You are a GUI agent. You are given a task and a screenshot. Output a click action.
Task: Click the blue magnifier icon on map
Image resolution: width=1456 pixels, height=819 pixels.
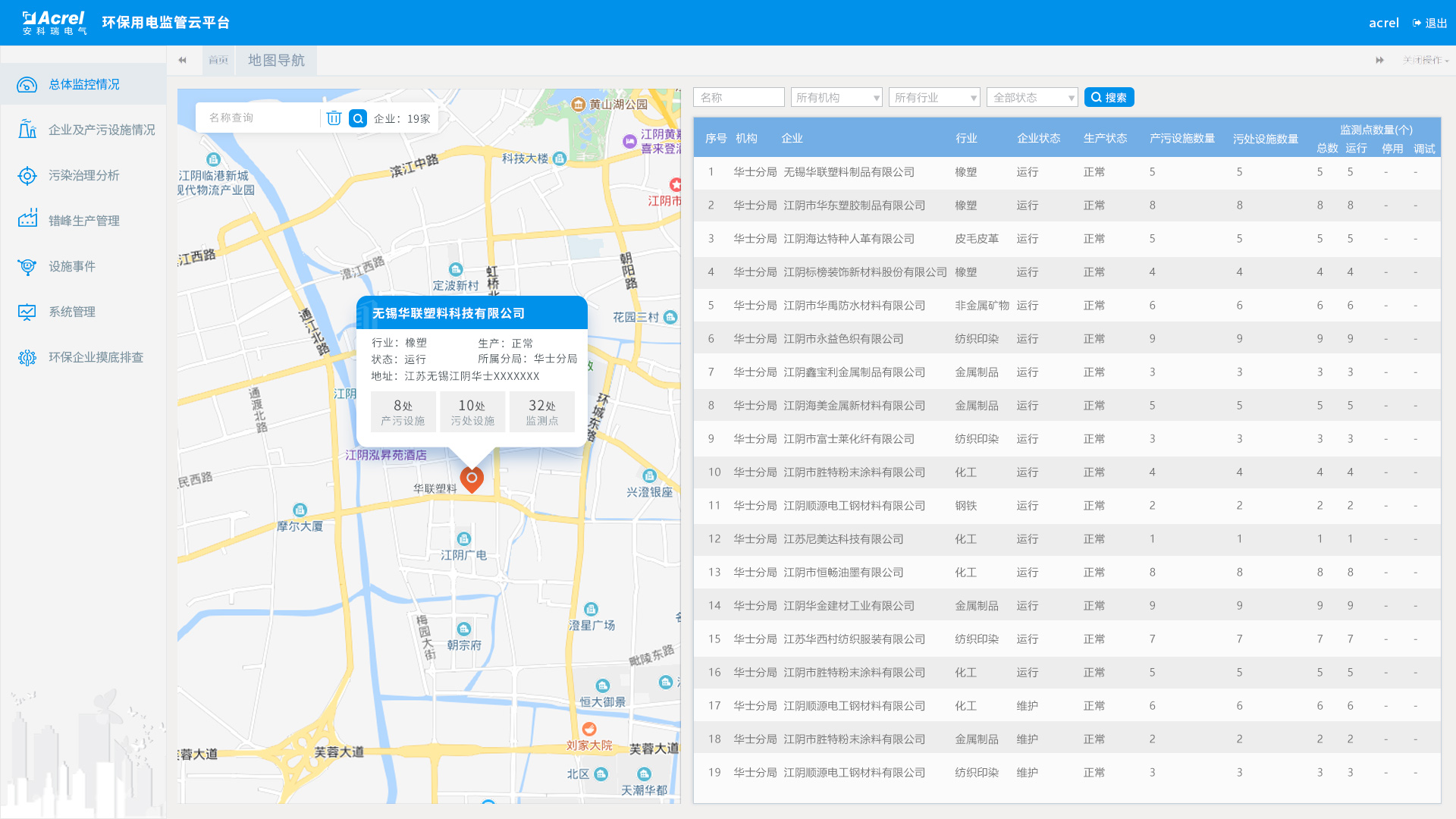click(x=358, y=118)
